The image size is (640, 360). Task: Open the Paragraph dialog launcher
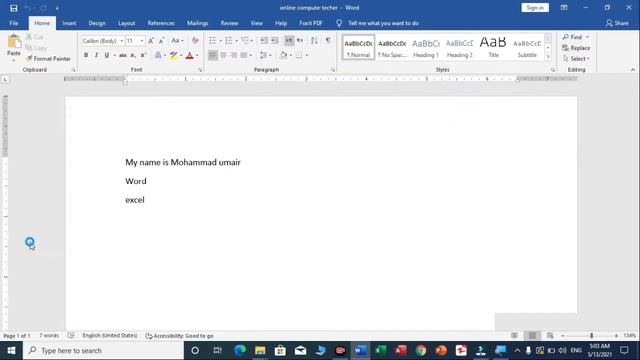[x=333, y=70]
